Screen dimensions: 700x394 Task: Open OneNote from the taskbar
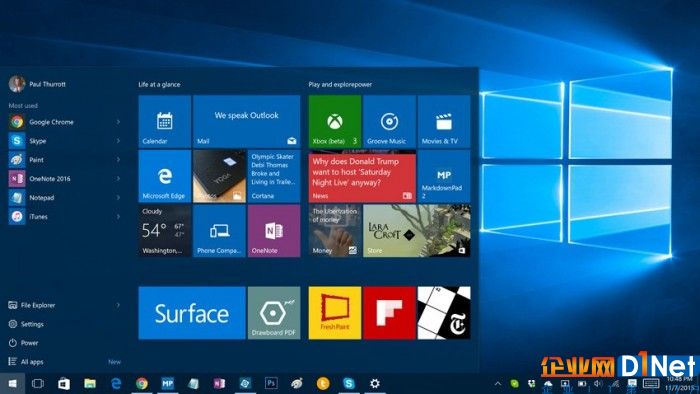coord(219,383)
